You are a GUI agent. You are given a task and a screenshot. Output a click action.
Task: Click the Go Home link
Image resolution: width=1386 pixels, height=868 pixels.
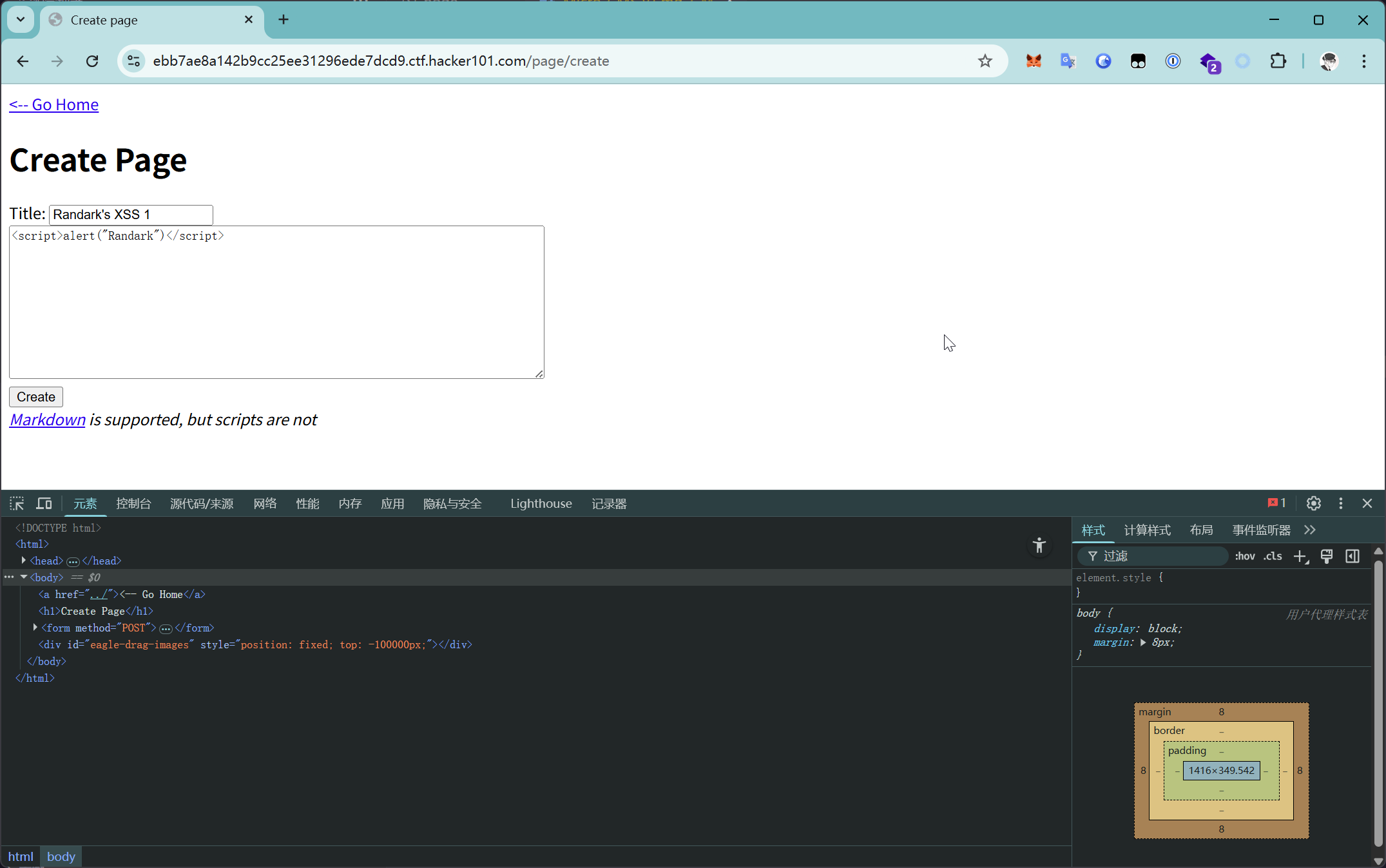click(53, 104)
